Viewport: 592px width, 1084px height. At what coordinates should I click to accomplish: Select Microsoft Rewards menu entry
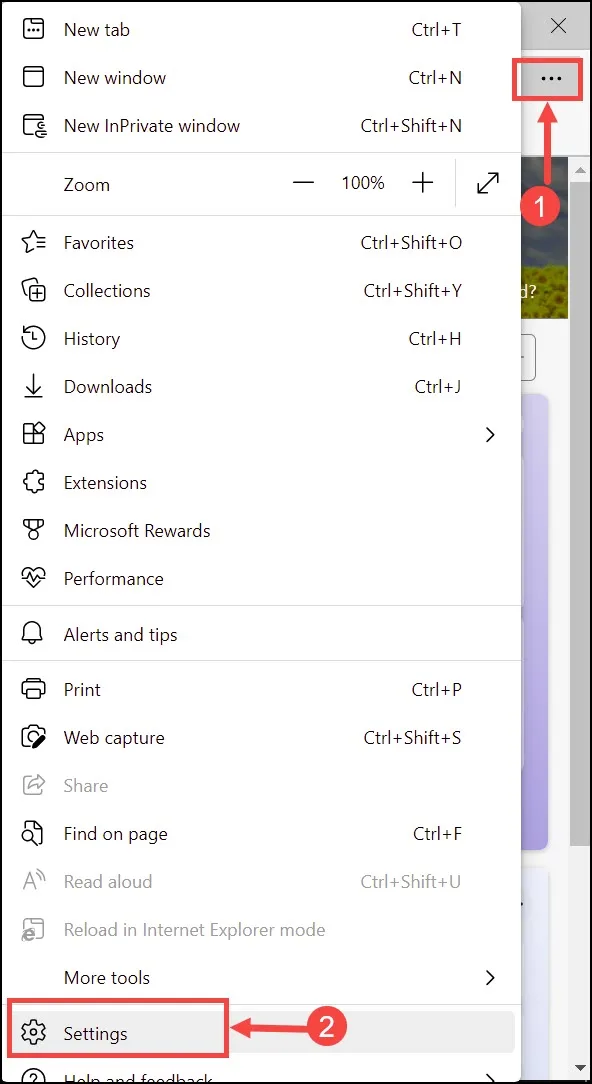(261, 531)
